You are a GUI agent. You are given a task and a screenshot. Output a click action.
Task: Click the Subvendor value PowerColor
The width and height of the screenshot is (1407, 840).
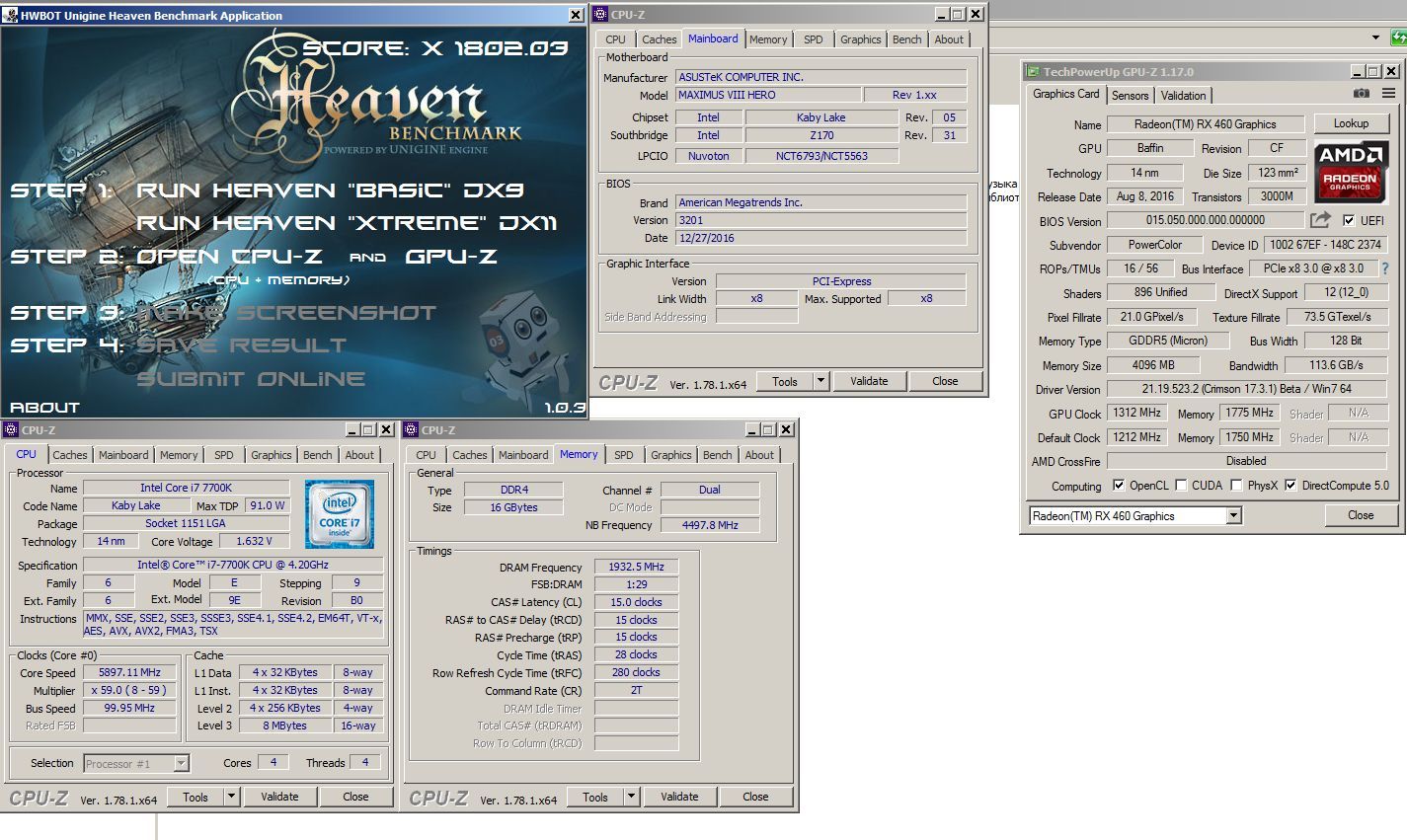1154,245
